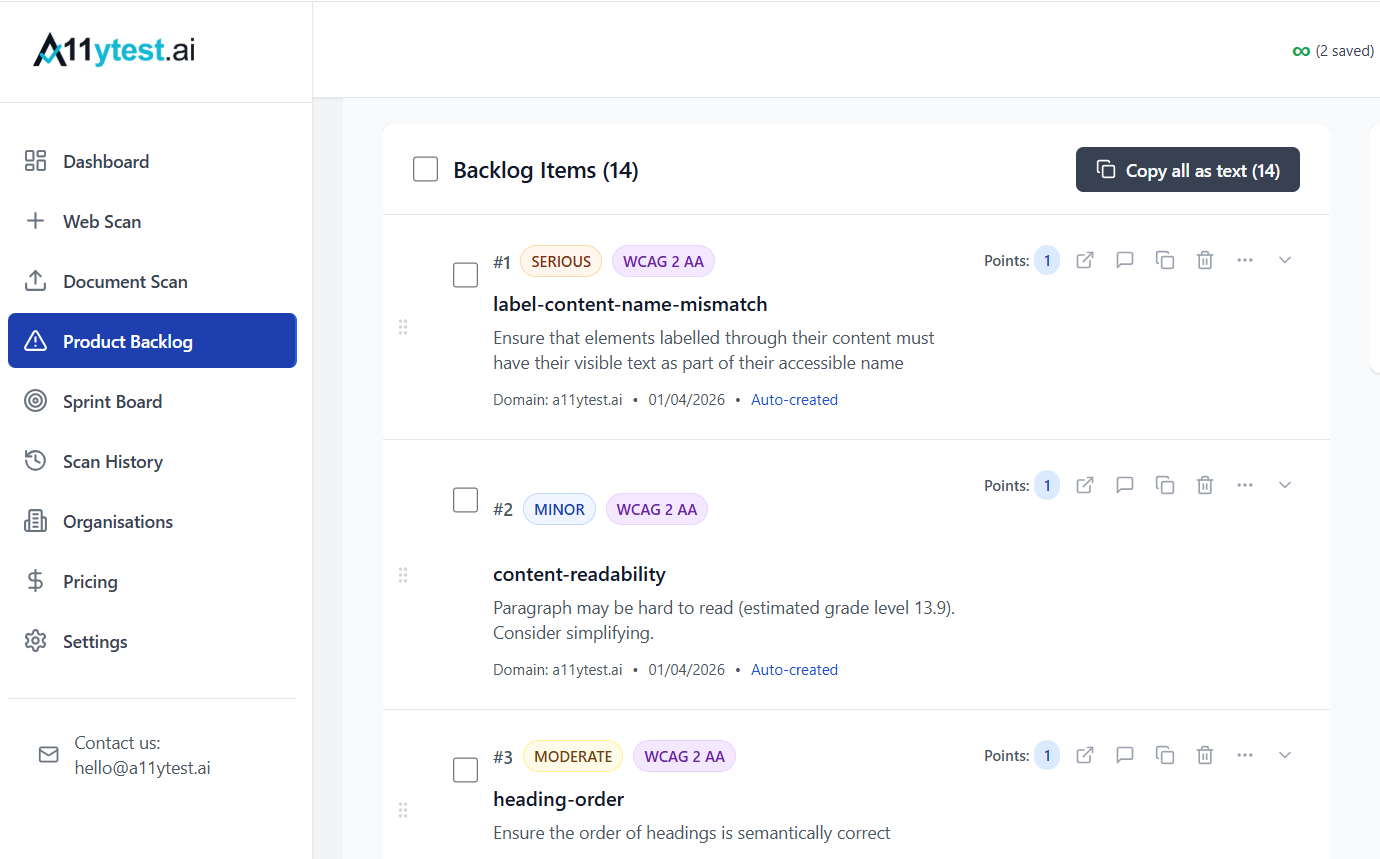Go to Sprint Board in sidebar
1380x859 pixels.
[x=112, y=402]
